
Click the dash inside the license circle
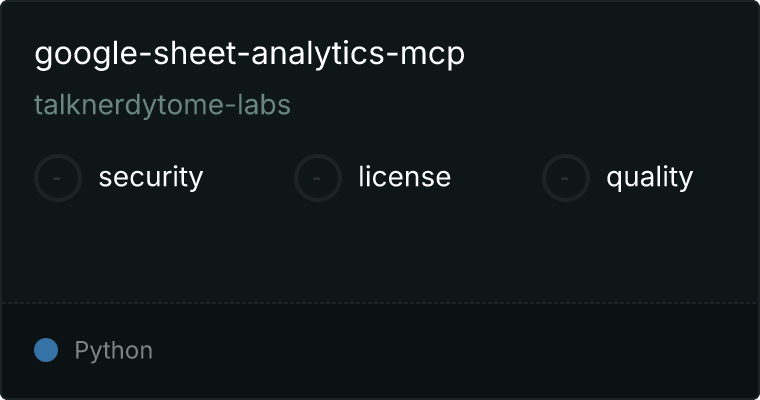click(317, 178)
